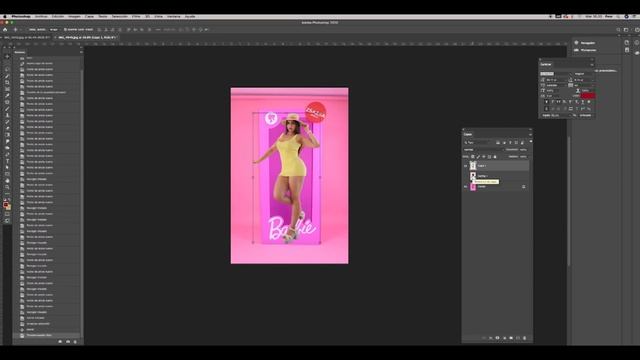Click trash icon in History panel
The height and width of the screenshot is (360, 640).
tap(75, 341)
